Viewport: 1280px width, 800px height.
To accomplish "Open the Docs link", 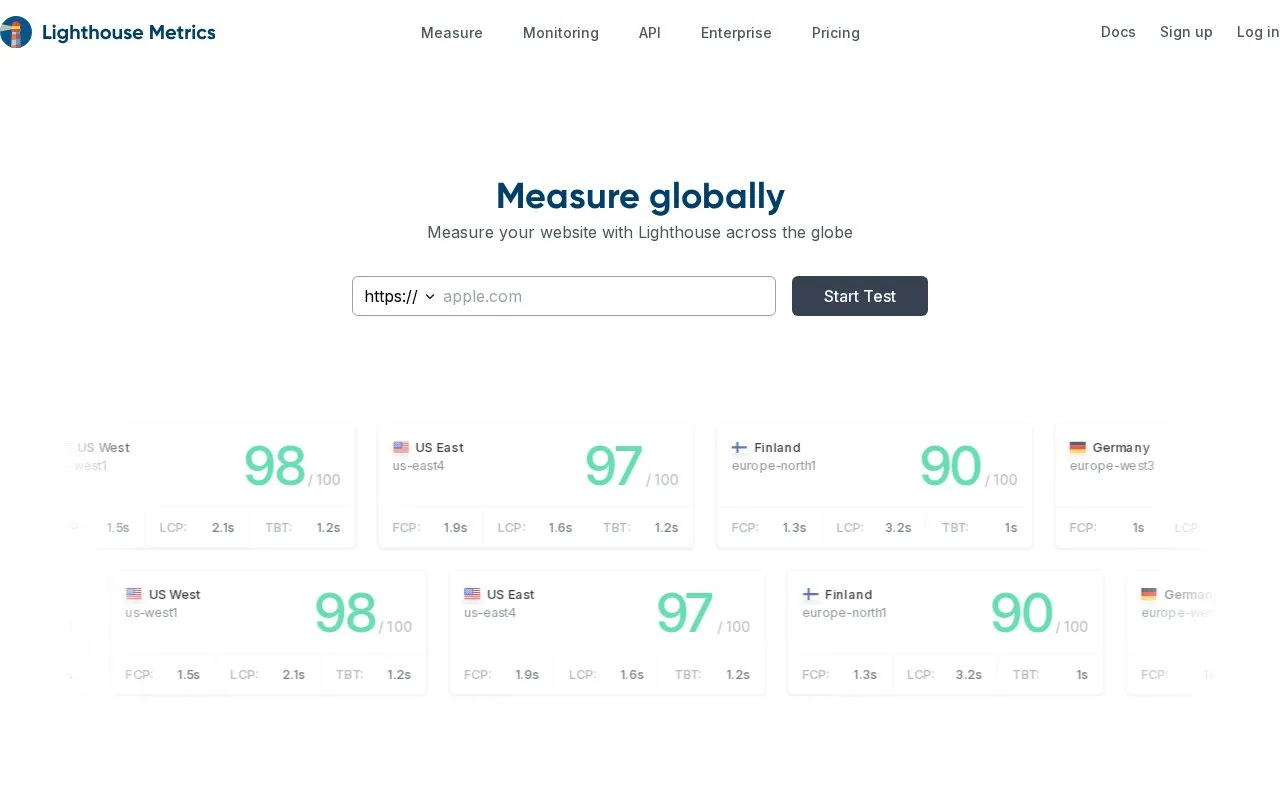I will 1118,32.
